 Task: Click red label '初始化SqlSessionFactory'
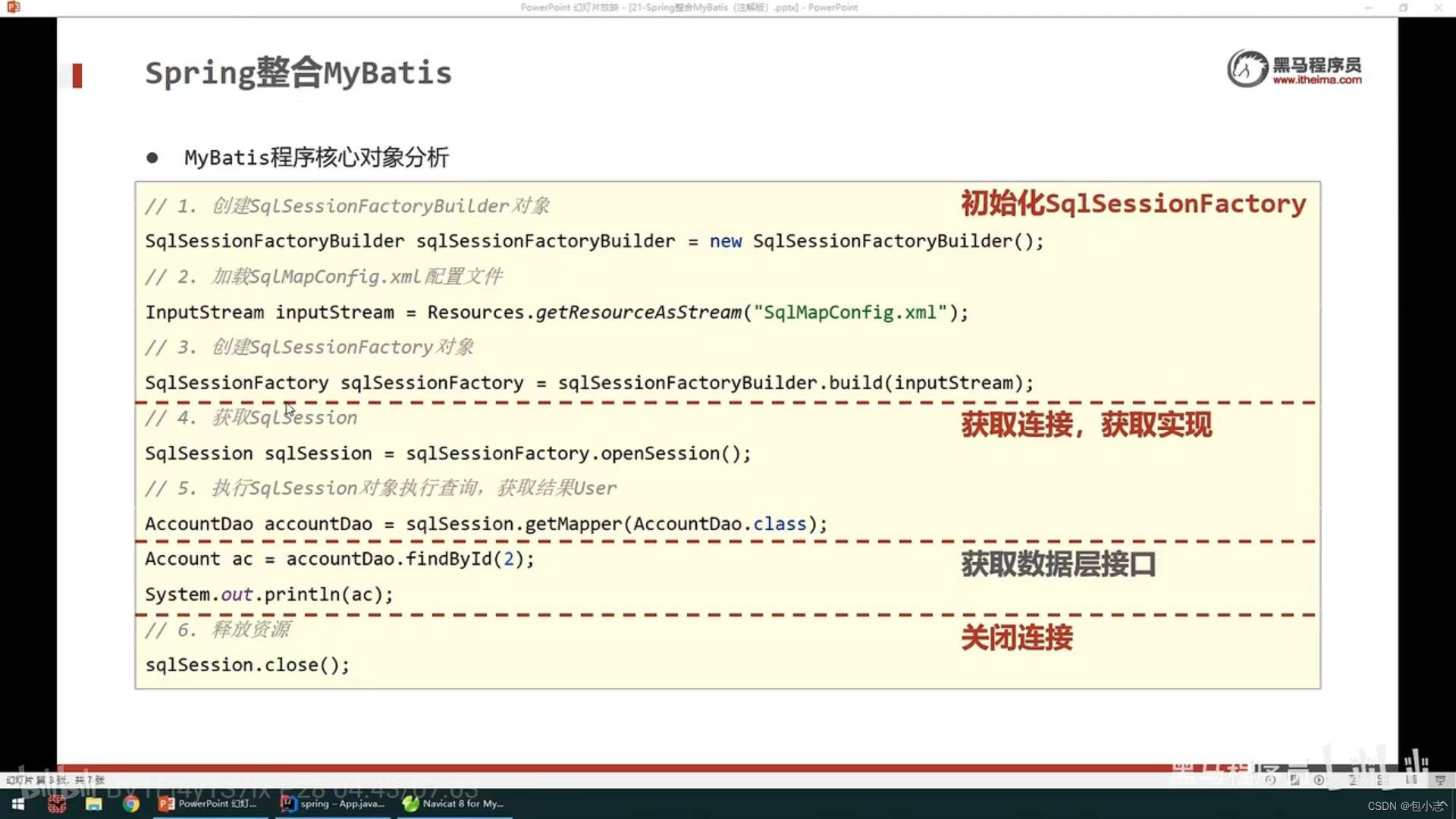click(1134, 203)
